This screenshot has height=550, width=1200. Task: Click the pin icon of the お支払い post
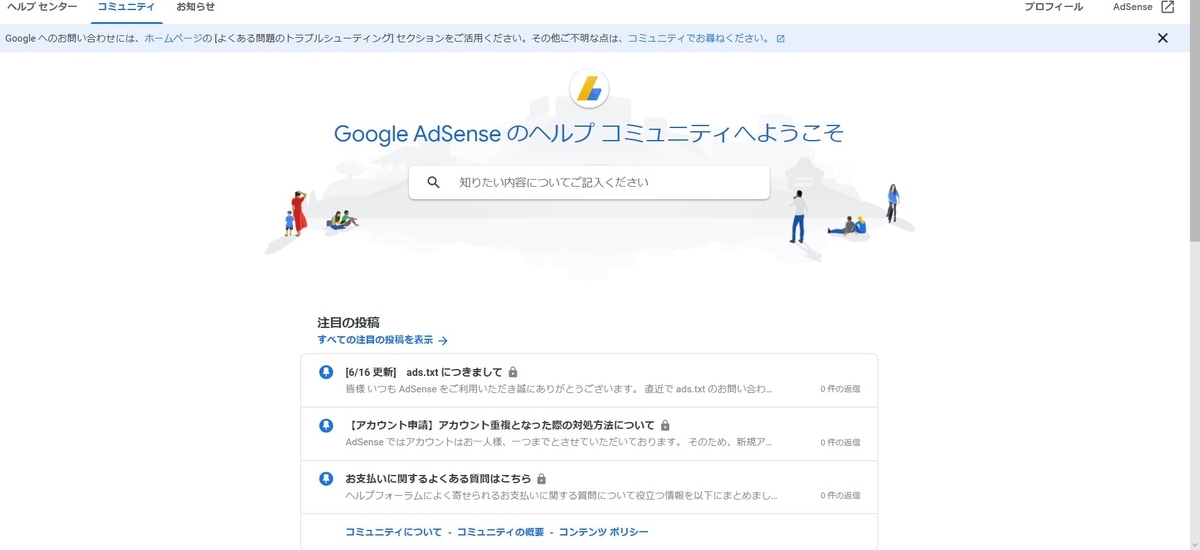[x=325, y=478]
